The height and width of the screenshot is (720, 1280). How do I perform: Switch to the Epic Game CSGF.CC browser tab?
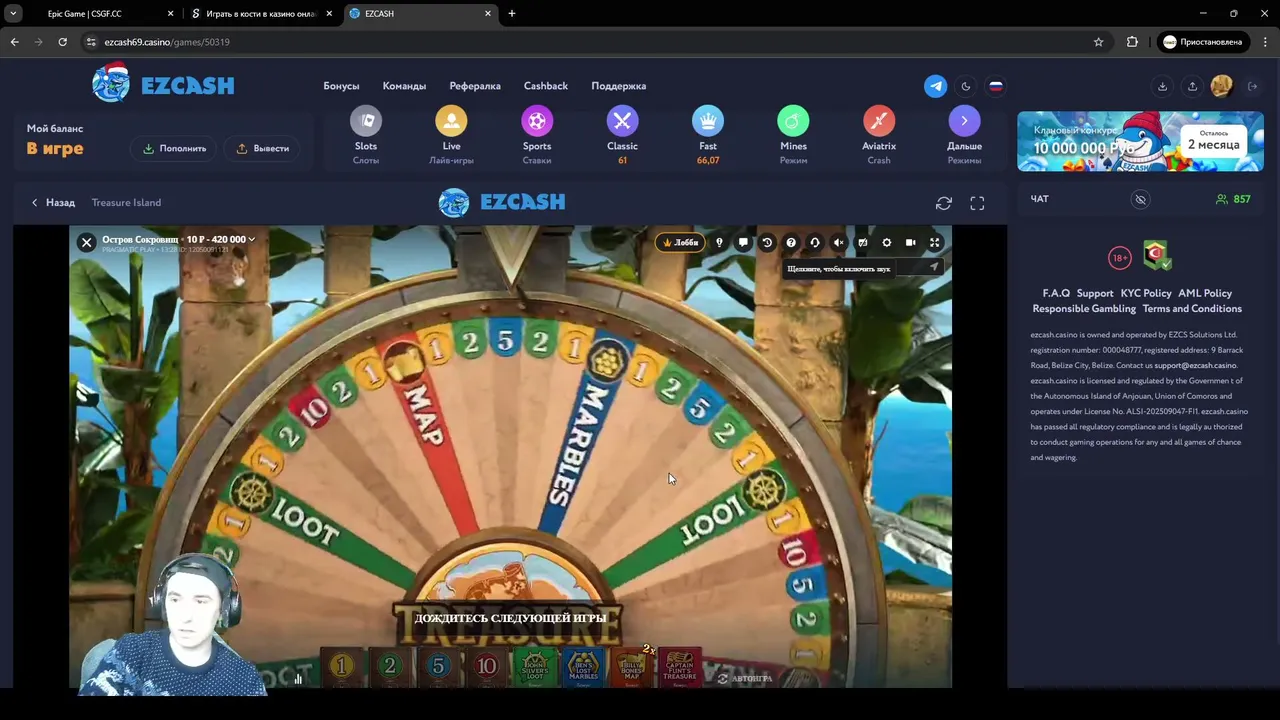(x=85, y=14)
